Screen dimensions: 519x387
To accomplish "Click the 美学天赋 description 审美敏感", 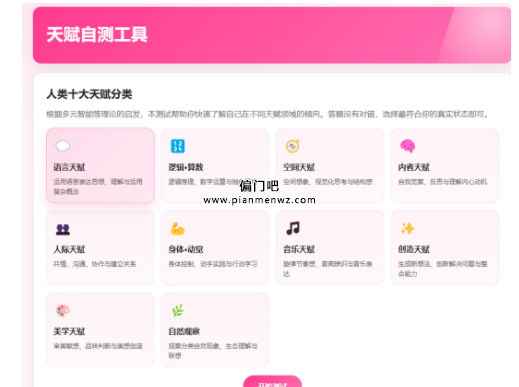I will click(98, 346).
